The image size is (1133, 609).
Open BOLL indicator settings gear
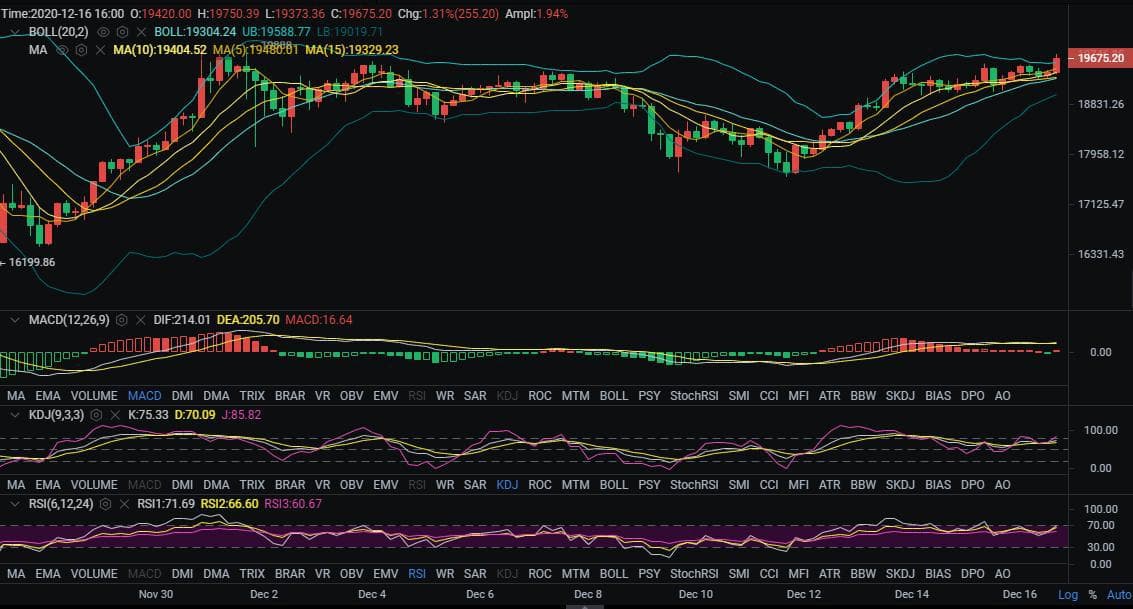click(122, 32)
